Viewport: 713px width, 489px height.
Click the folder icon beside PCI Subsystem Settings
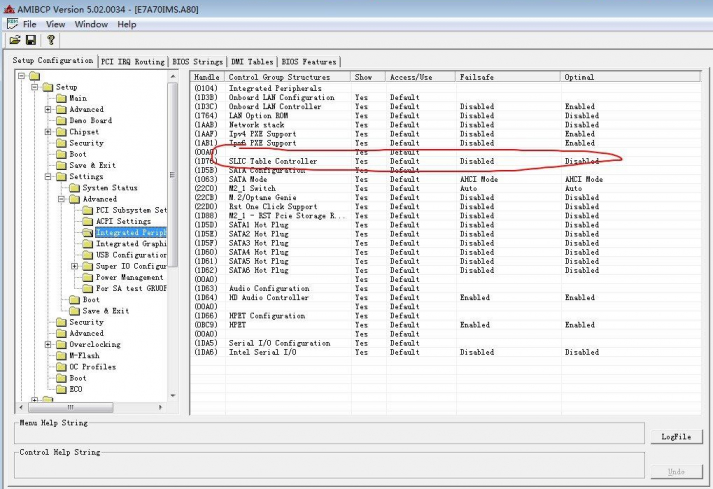point(88,210)
